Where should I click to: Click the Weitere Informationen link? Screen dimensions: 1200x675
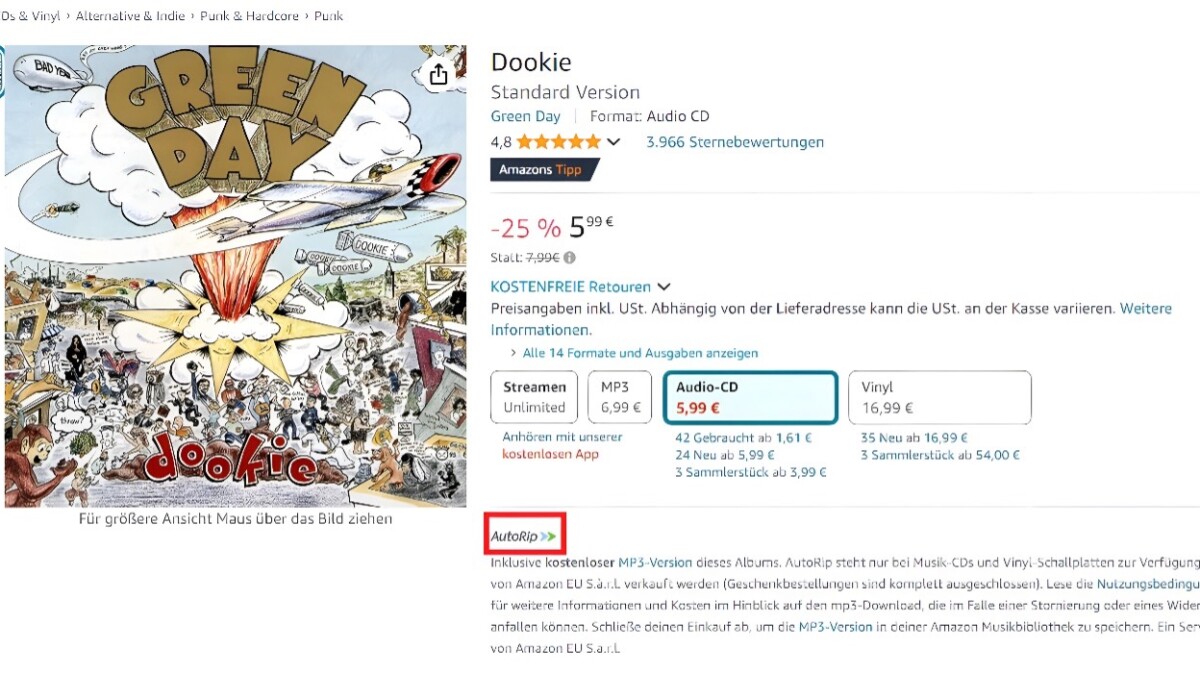pyautogui.click(x=540, y=330)
